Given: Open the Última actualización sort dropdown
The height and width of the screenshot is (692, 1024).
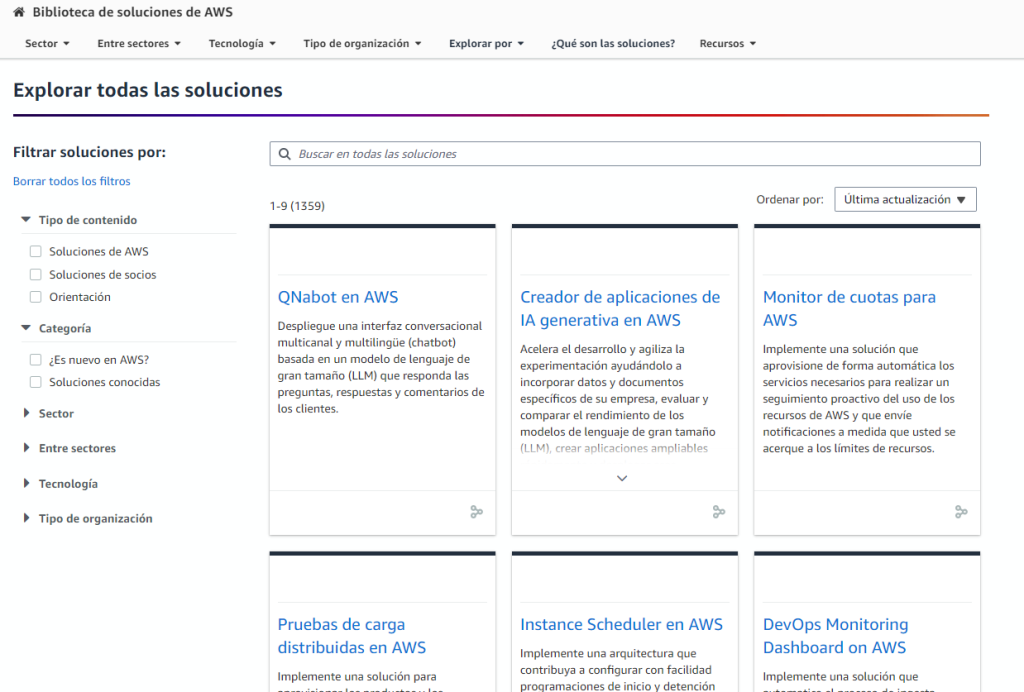Looking at the screenshot, I should click(904, 199).
